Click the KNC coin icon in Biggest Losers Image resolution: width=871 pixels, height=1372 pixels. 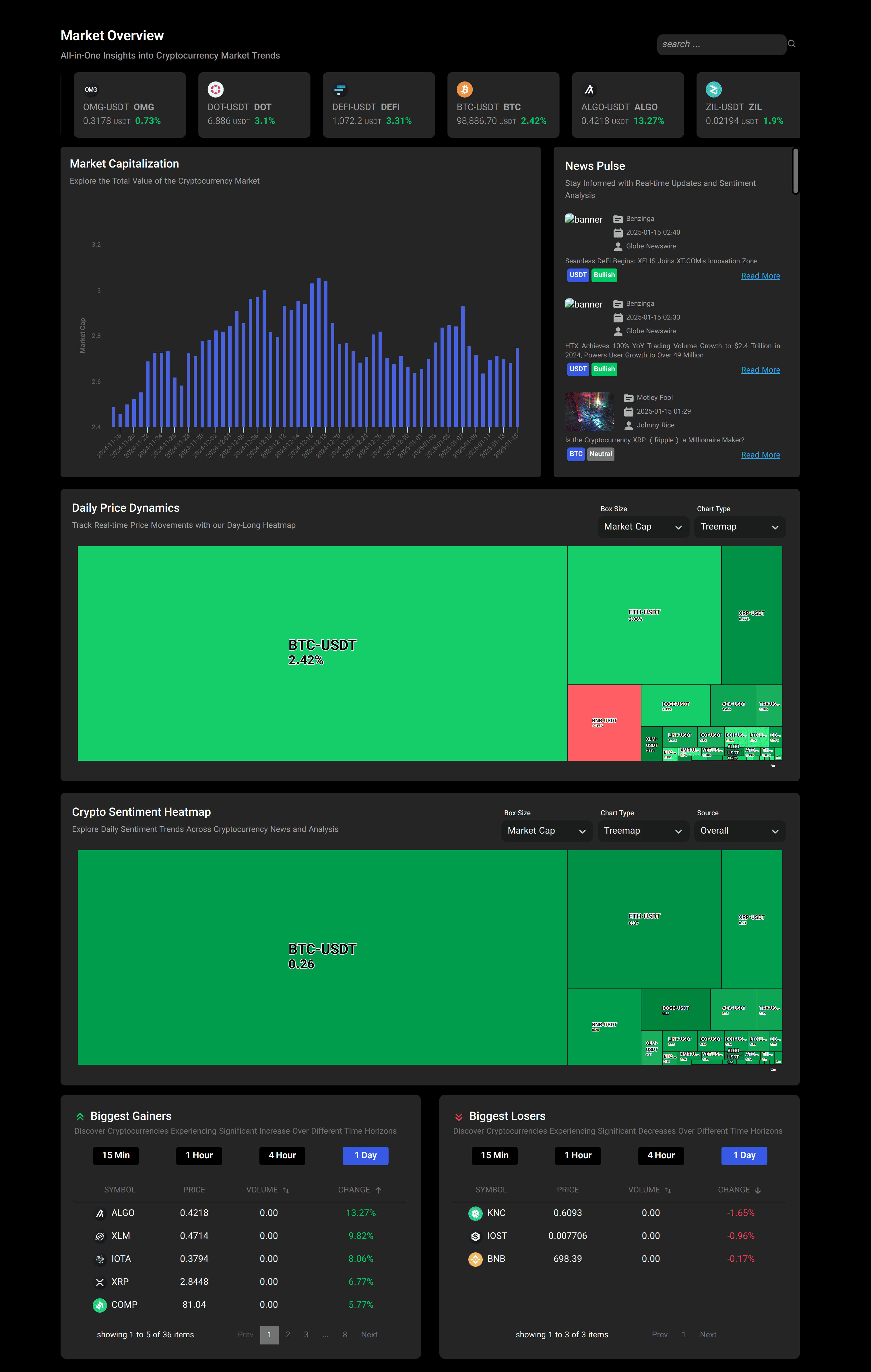coord(477,1213)
